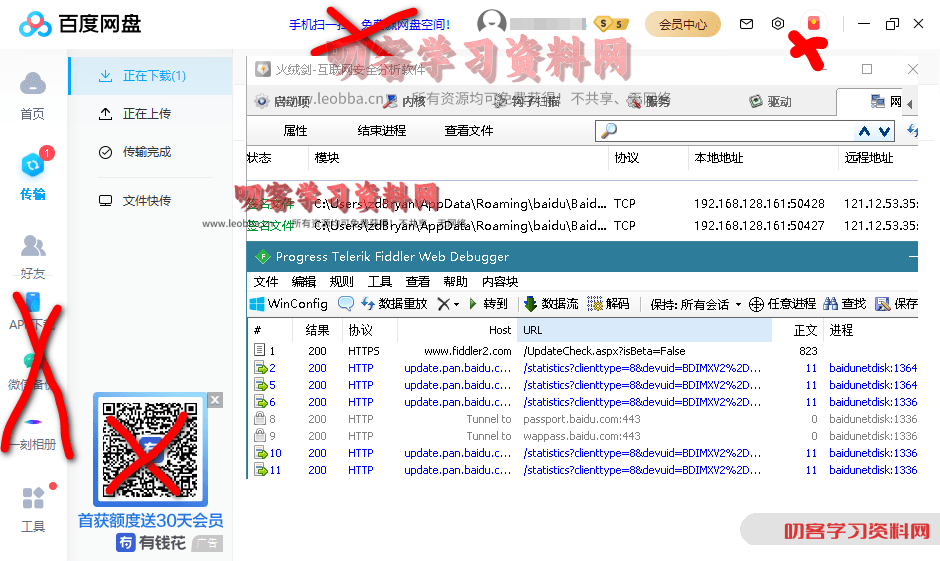
Task: Click the refresh icon beside search box
Action: [912, 130]
